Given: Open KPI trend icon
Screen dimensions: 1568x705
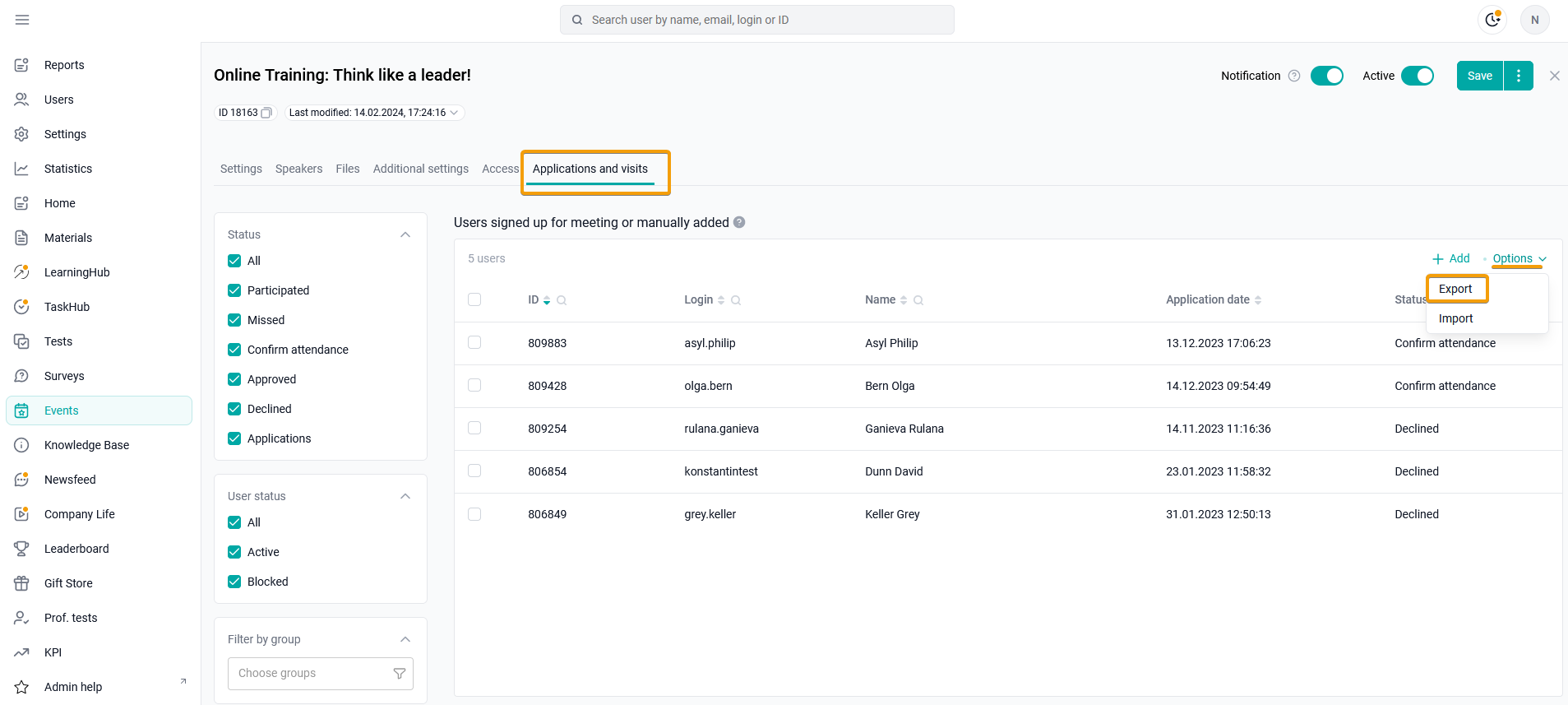Looking at the screenshot, I should pos(21,652).
